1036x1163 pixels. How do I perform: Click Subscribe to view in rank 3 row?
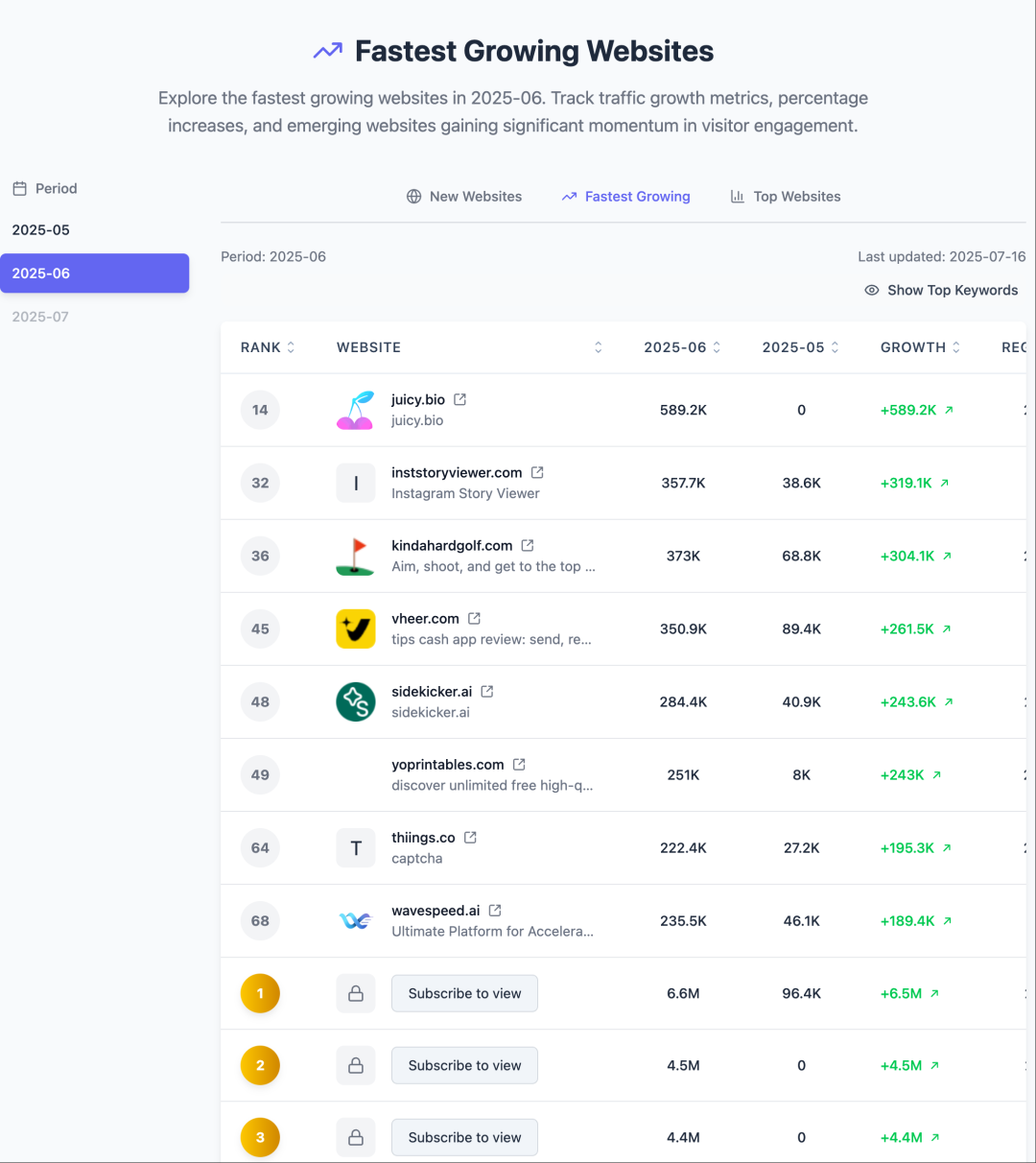click(x=464, y=1137)
